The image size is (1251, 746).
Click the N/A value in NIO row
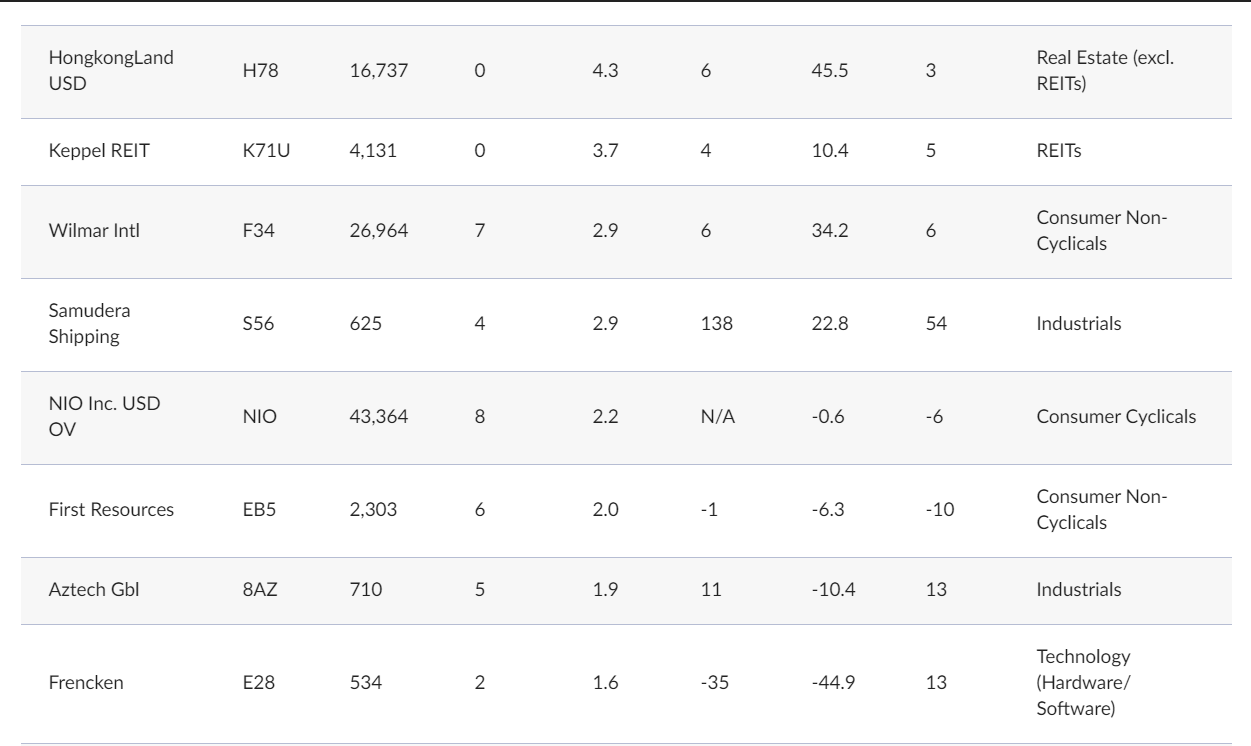718,418
